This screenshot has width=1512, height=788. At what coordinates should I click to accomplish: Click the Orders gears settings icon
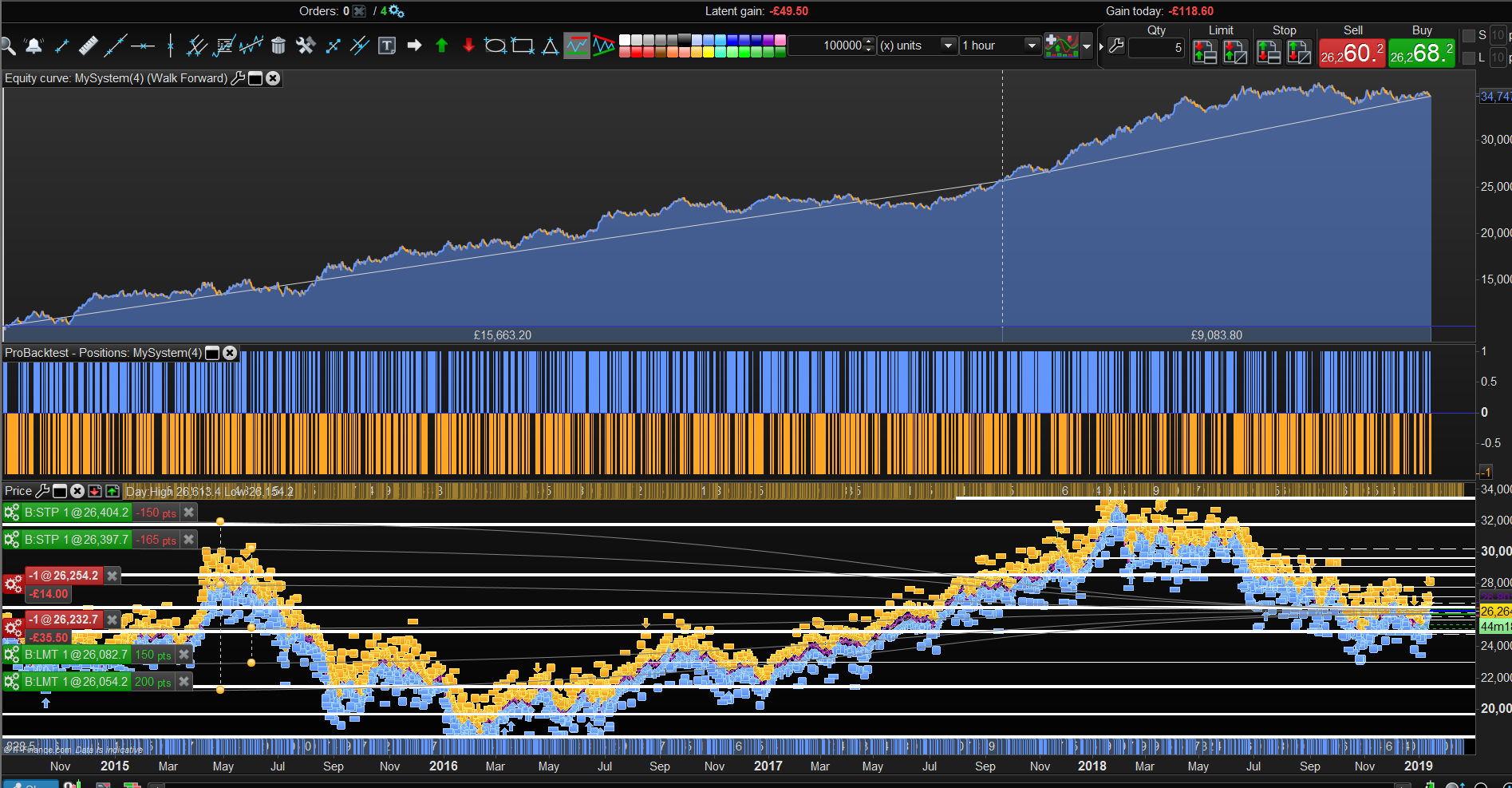coord(397,11)
